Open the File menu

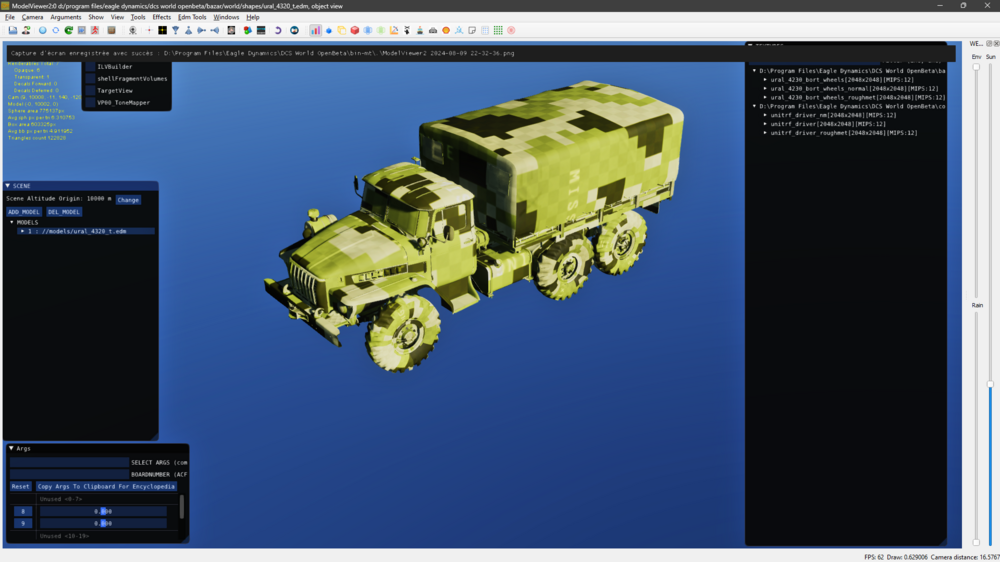tap(10, 17)
